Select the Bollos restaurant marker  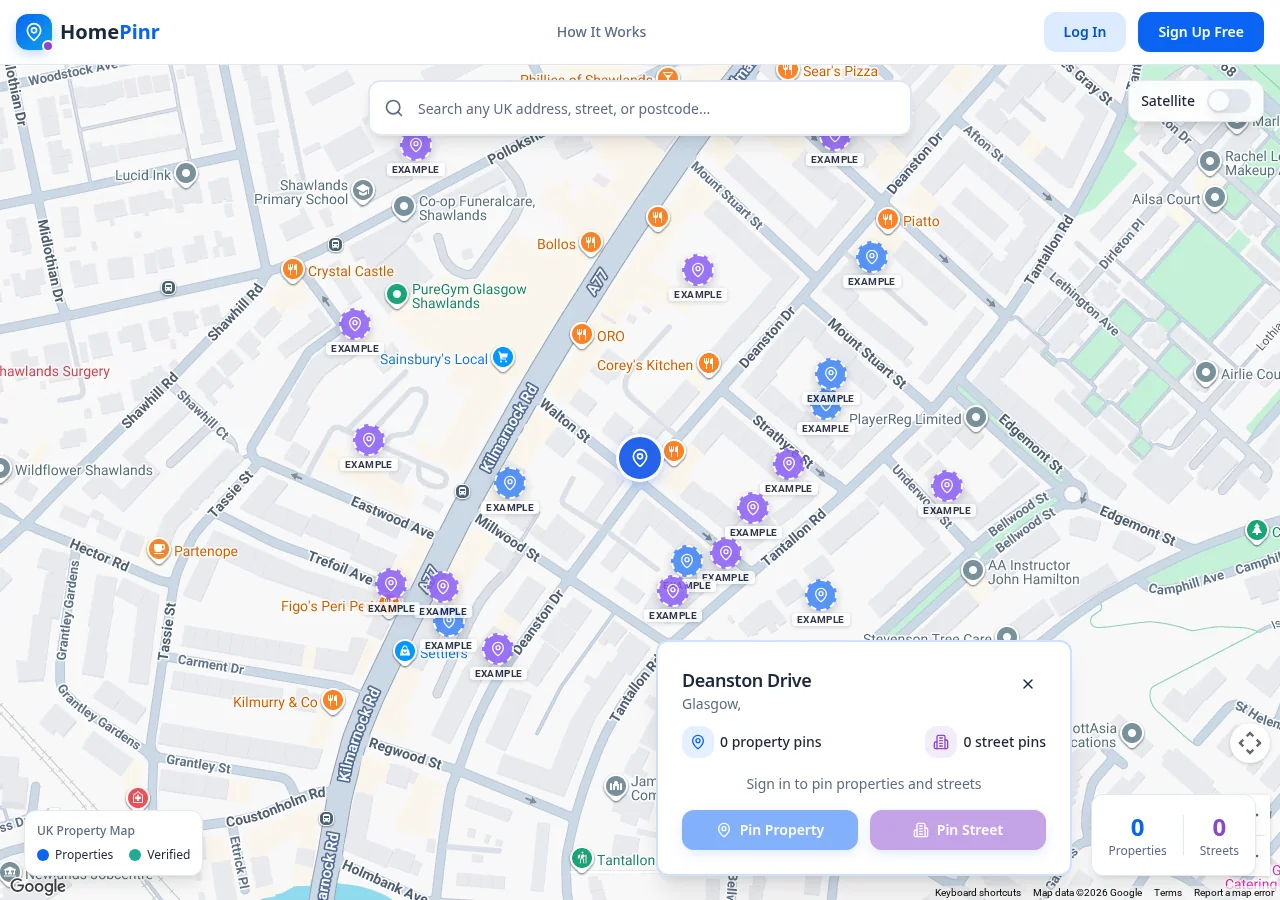(x=591, y=242)
